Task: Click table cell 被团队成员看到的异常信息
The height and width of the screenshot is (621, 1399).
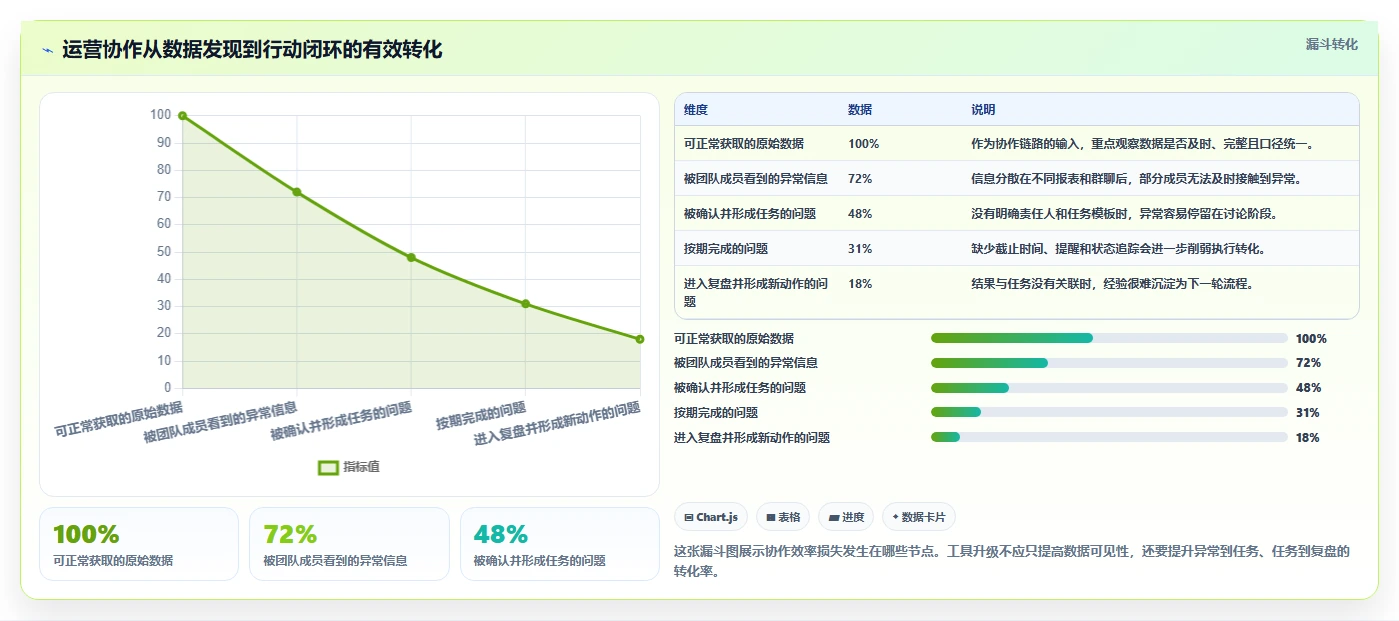Action: click(x=756, y=179)
